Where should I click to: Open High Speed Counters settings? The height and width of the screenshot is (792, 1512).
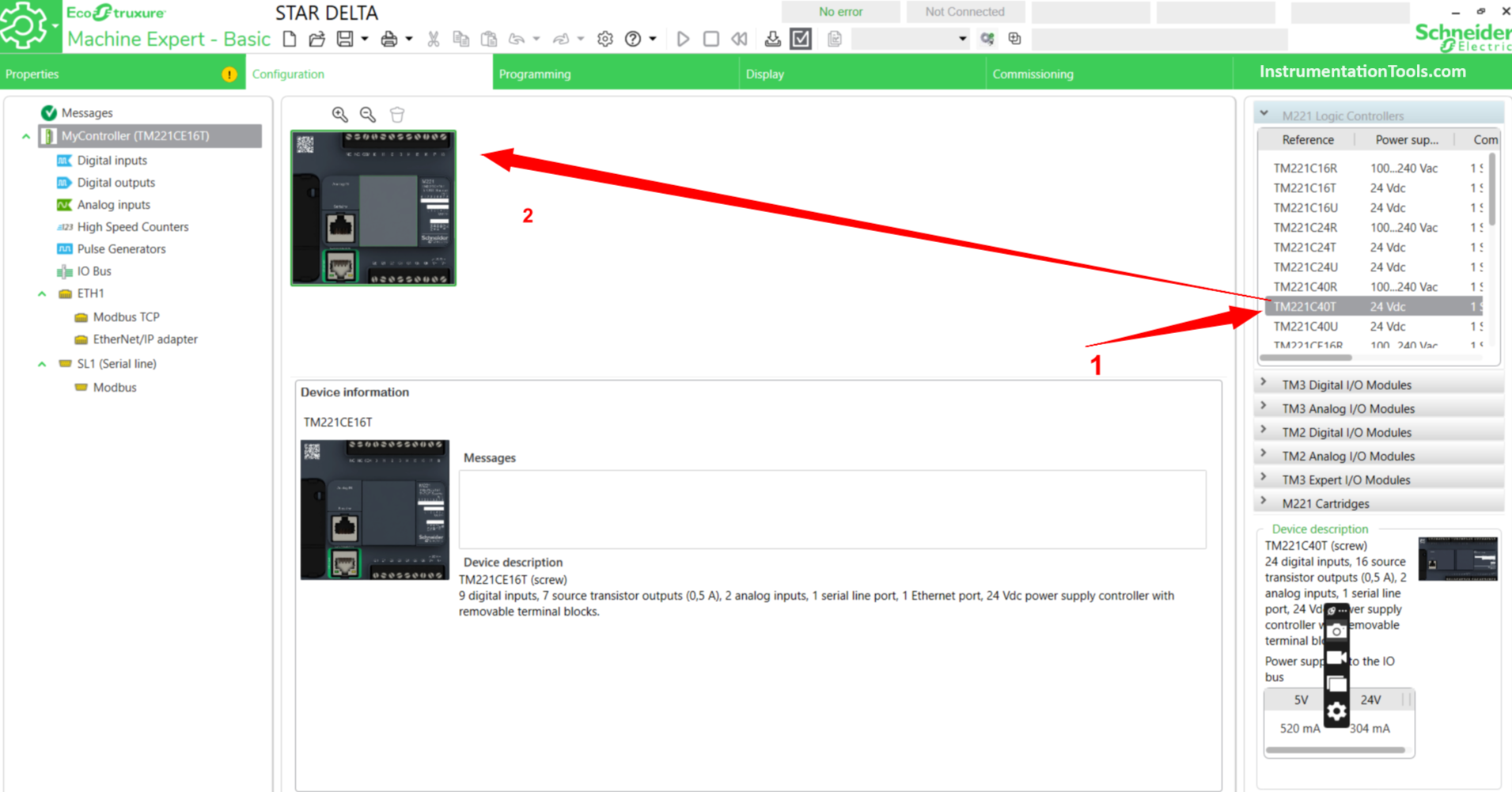point(133,227)
